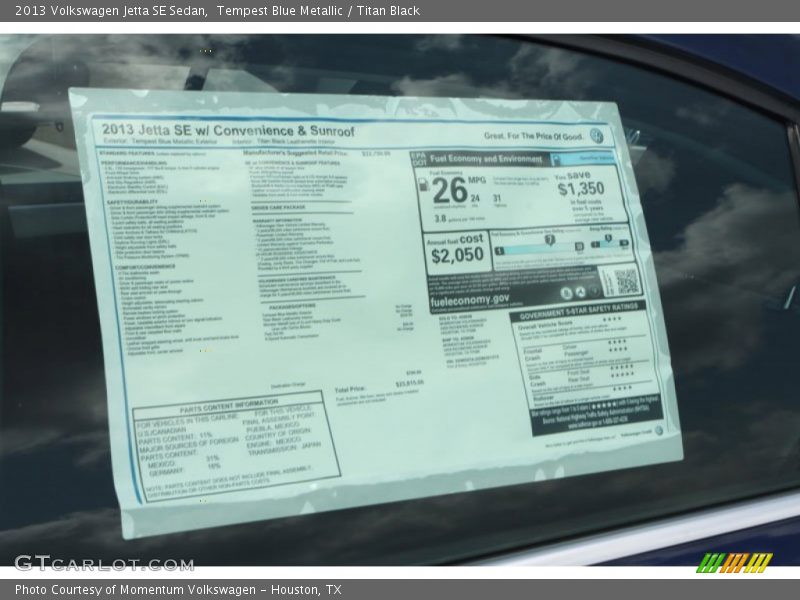Select the 2013 Jetta SE sticker heading
The height and width of the screenshot is (600, 800).
pos(225,131)
